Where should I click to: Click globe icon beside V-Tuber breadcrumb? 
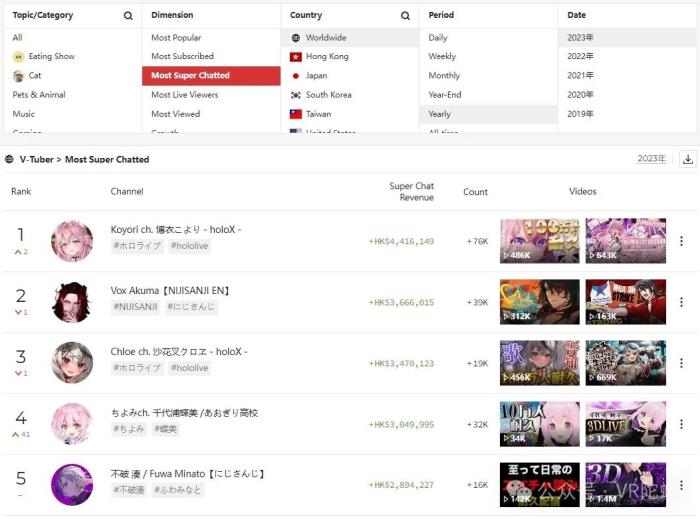tap(9, 159)
